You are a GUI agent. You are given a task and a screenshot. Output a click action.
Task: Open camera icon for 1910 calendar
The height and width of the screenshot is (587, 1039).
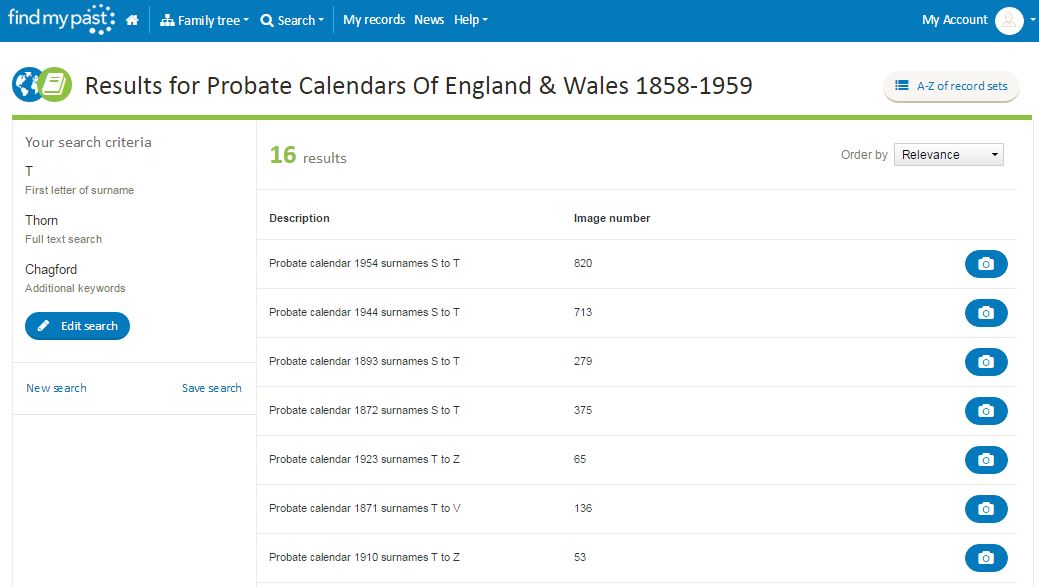(985, 558)
